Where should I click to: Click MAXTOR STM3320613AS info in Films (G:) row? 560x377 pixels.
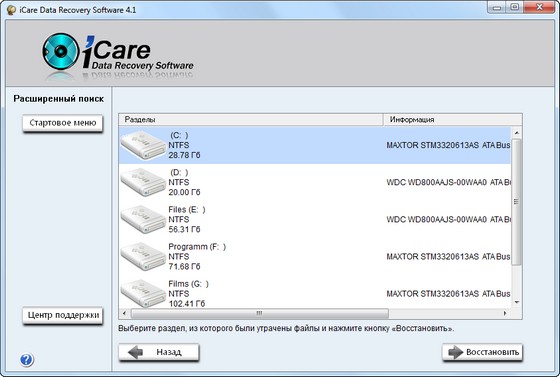pos(448,294)
